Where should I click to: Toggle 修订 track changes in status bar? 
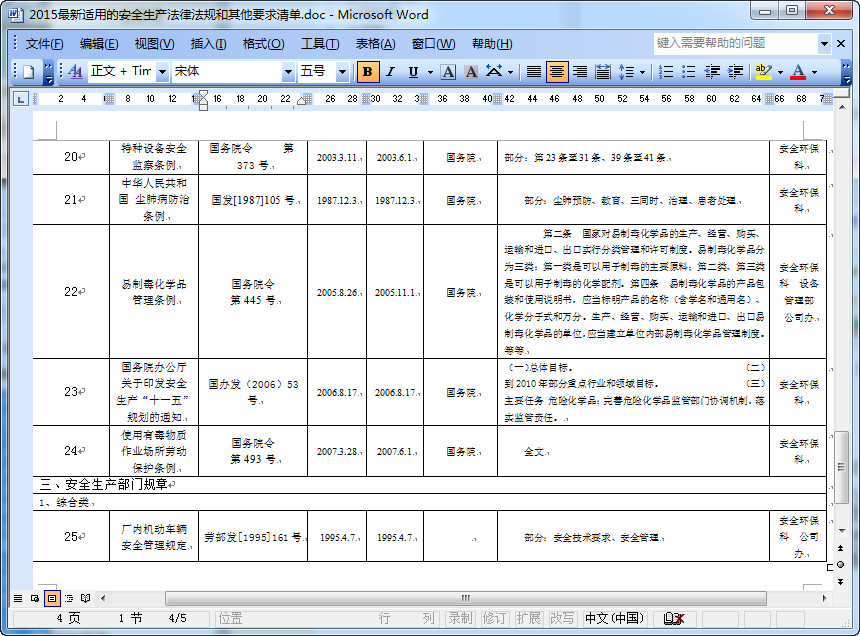click(x=494, y=618)
